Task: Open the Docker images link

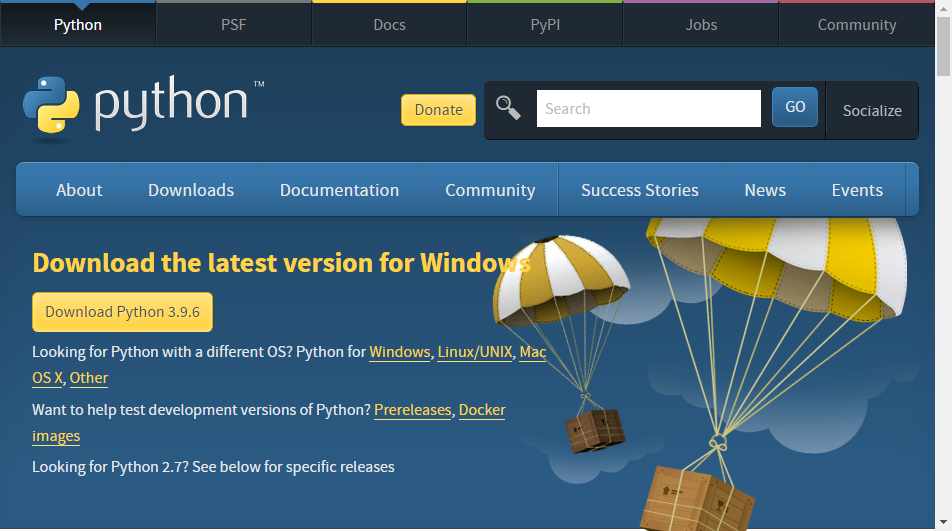Action: click(x=482, y=410)
